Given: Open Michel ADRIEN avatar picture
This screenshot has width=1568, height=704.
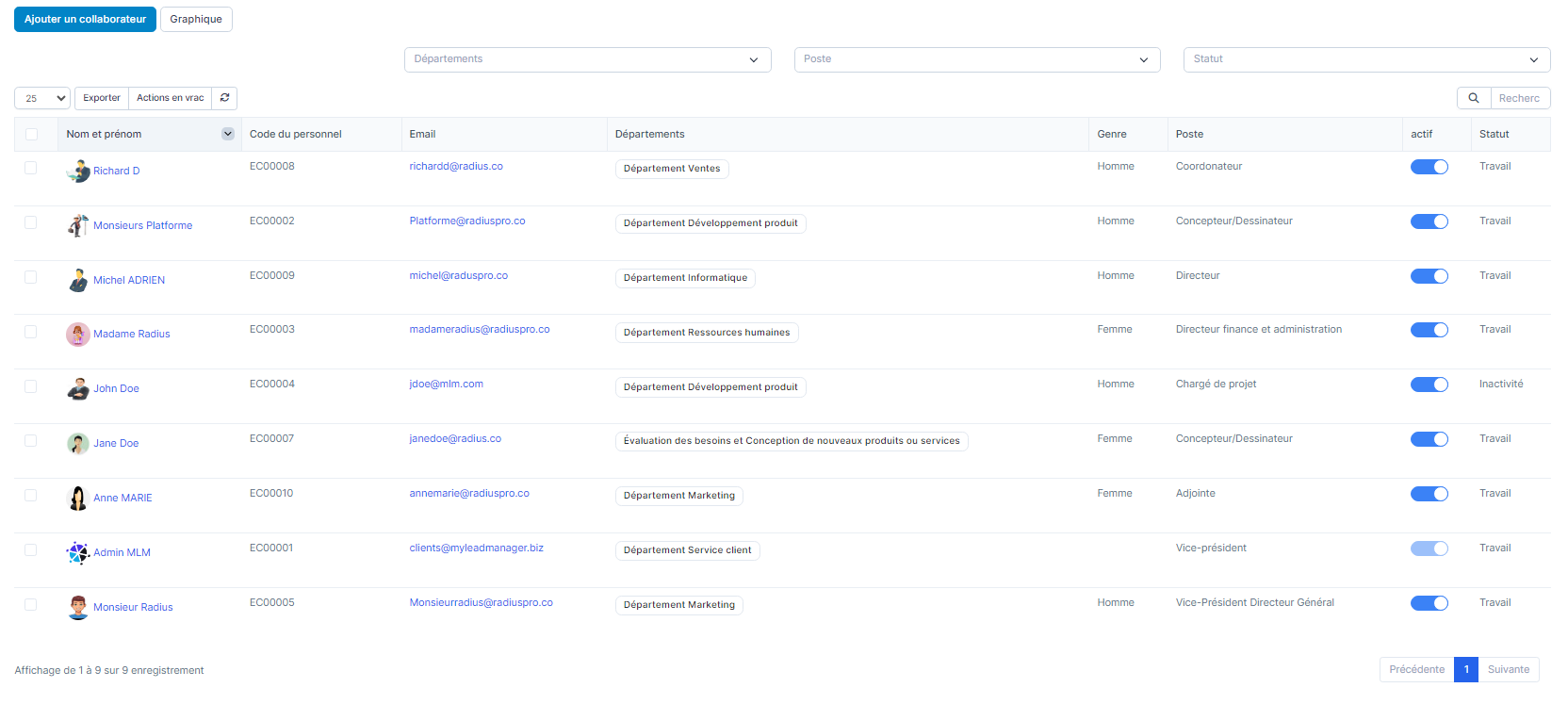Looking at the screenshot, I should tap(78, 280).
